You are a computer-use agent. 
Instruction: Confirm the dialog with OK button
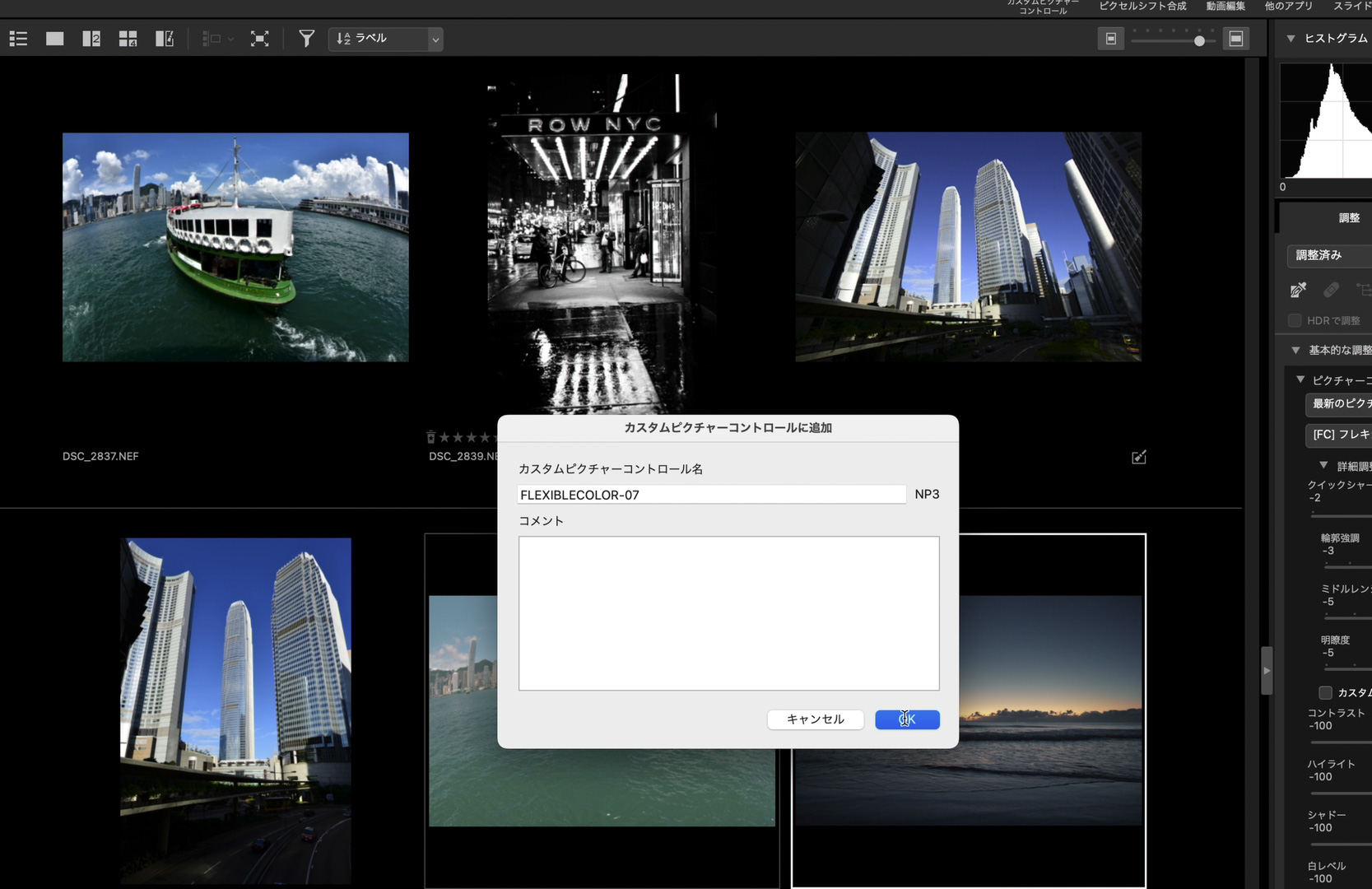tap(907, 719)
